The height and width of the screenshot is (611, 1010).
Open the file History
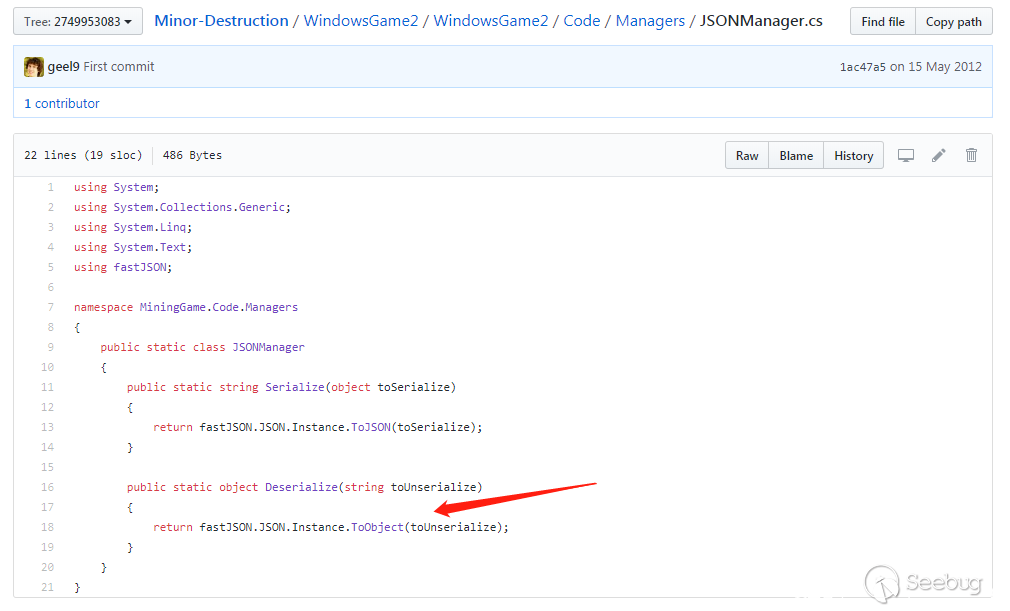tap(853, 155)
